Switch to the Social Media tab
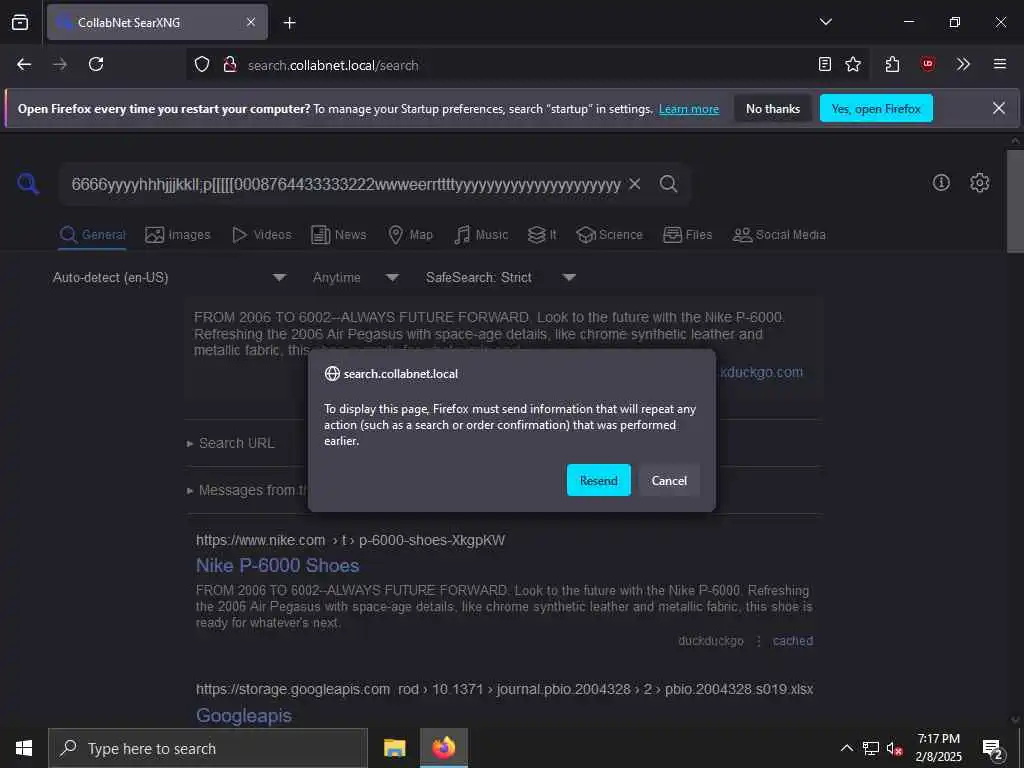1024x768 pixels. (780, 235)
